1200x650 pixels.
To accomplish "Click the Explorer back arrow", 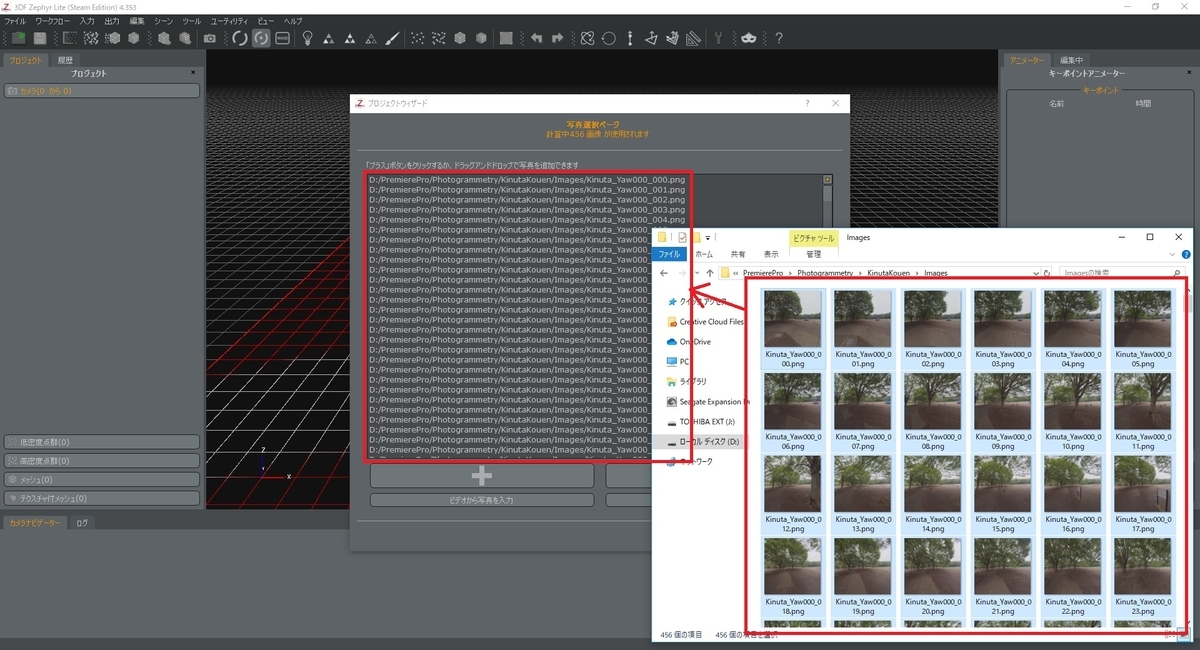I will click(x=664, y=272).
